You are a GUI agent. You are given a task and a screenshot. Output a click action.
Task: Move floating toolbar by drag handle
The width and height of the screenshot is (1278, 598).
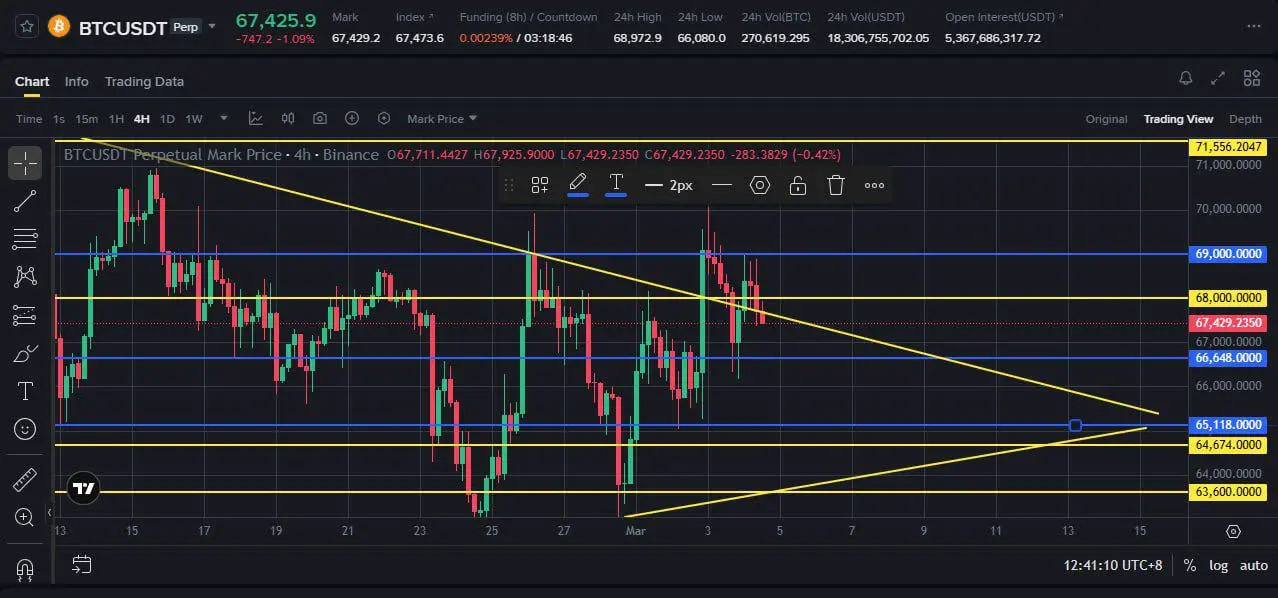509,185
